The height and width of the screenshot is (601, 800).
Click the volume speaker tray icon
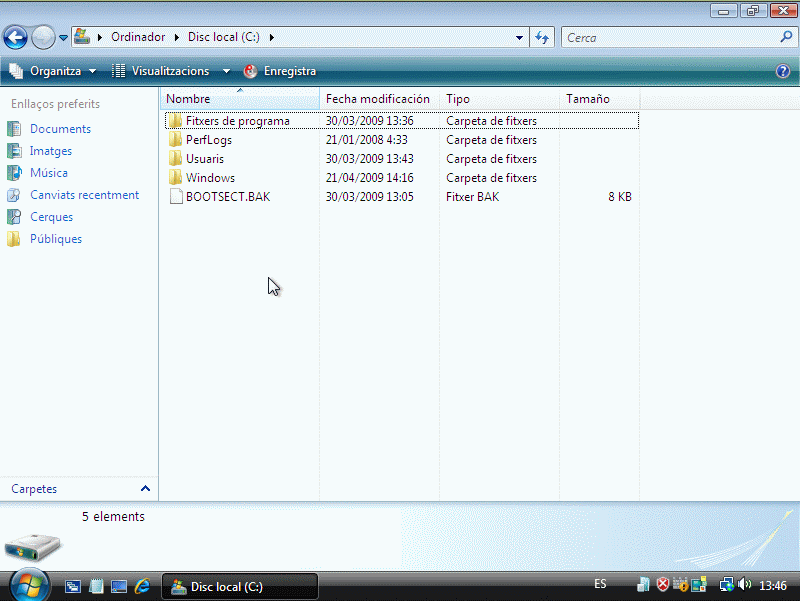[x=744, y=585]
